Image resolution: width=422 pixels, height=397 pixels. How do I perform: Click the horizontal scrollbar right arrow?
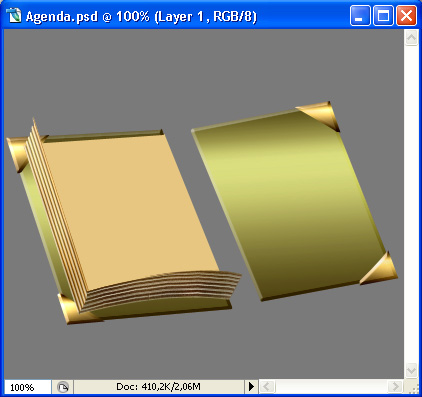(x=395, y=387)
